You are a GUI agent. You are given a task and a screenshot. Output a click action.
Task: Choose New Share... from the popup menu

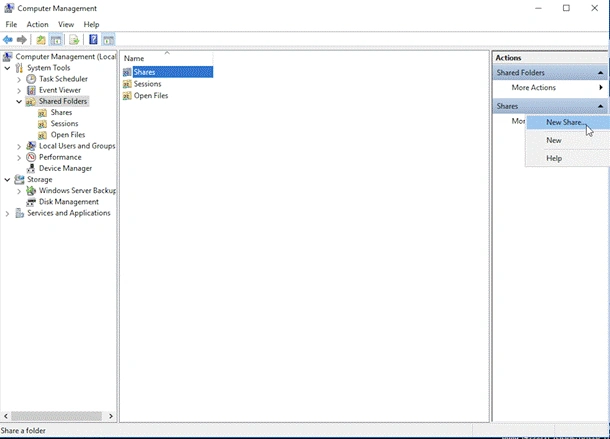point(568,122)
